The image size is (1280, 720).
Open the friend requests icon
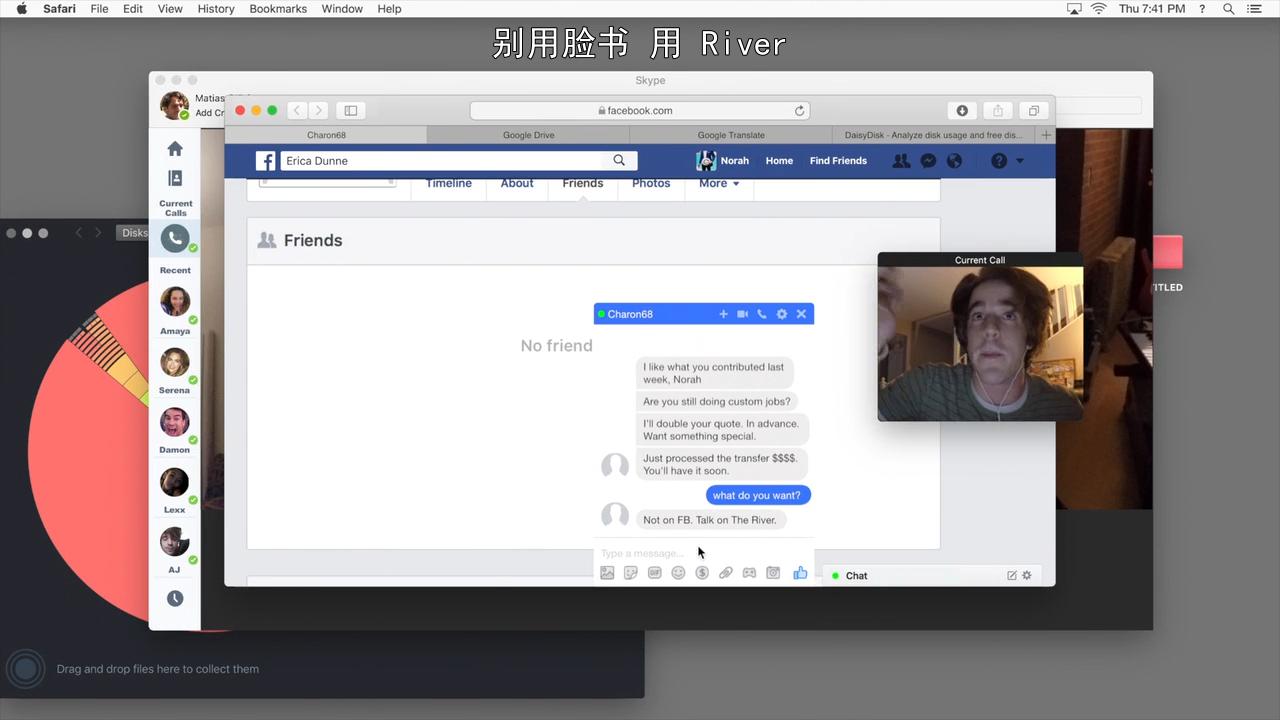(901, 161)
